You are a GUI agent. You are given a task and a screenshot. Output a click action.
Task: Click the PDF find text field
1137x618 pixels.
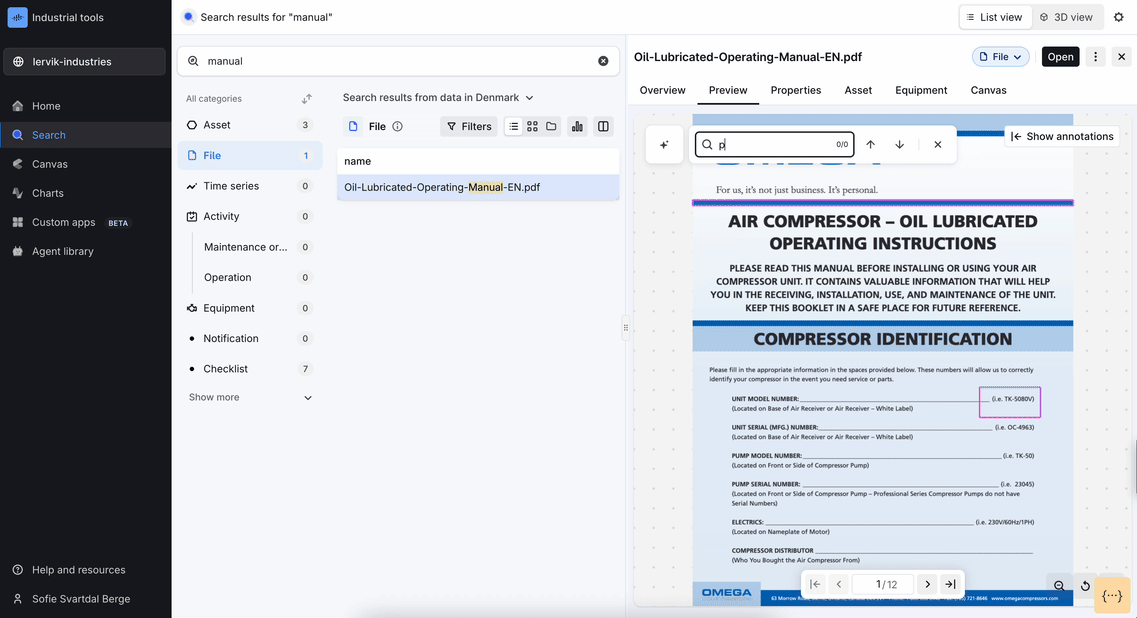click(774, 144)
